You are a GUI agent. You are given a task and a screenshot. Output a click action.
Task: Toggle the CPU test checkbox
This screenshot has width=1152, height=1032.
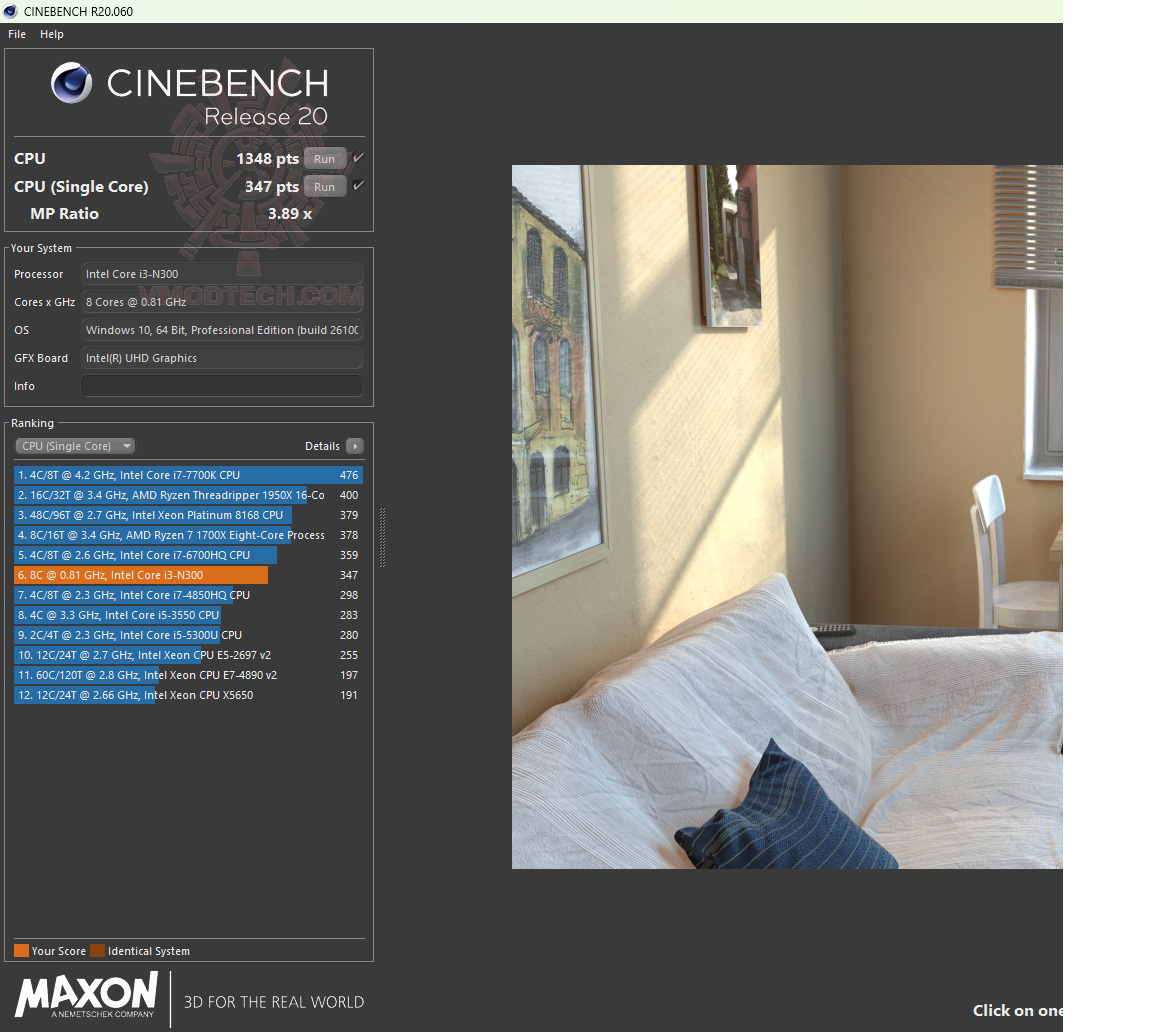click(x=358, y=158)
